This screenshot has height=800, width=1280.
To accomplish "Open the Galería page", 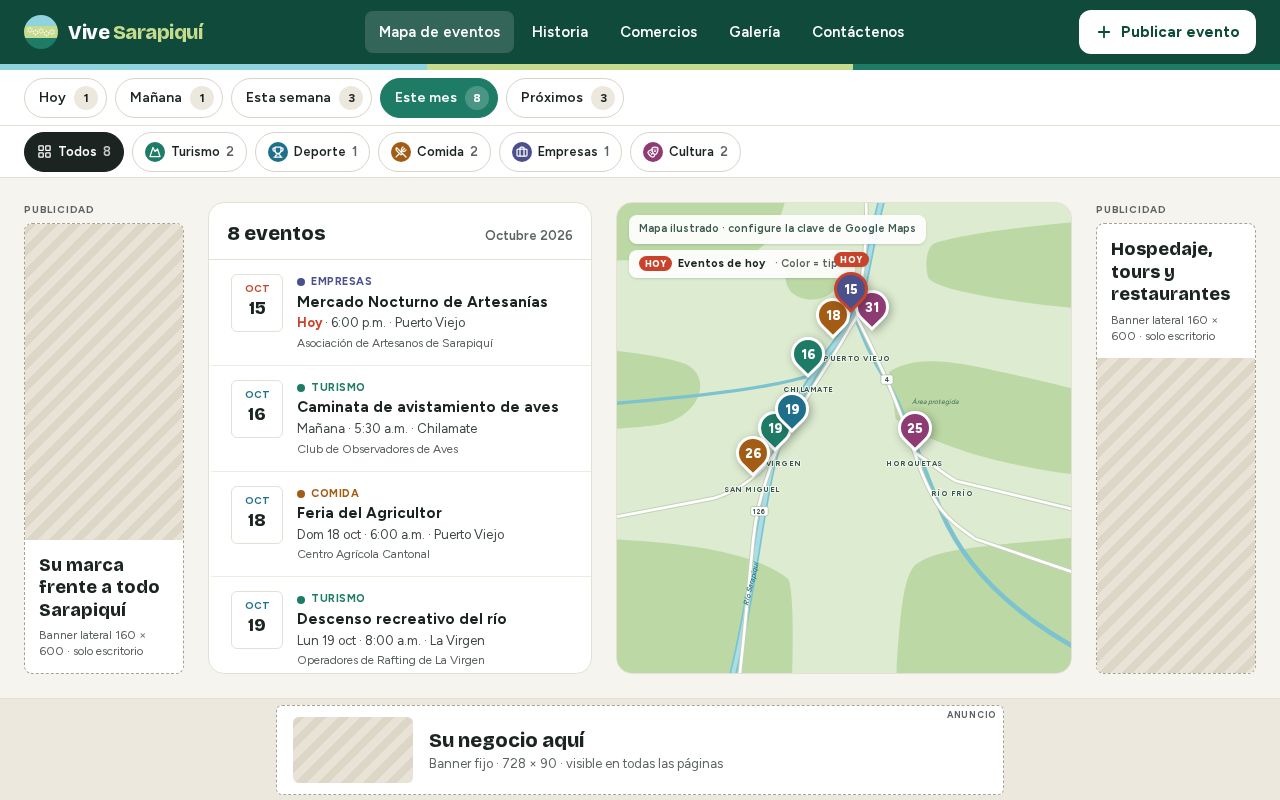I will click(755, 32).
